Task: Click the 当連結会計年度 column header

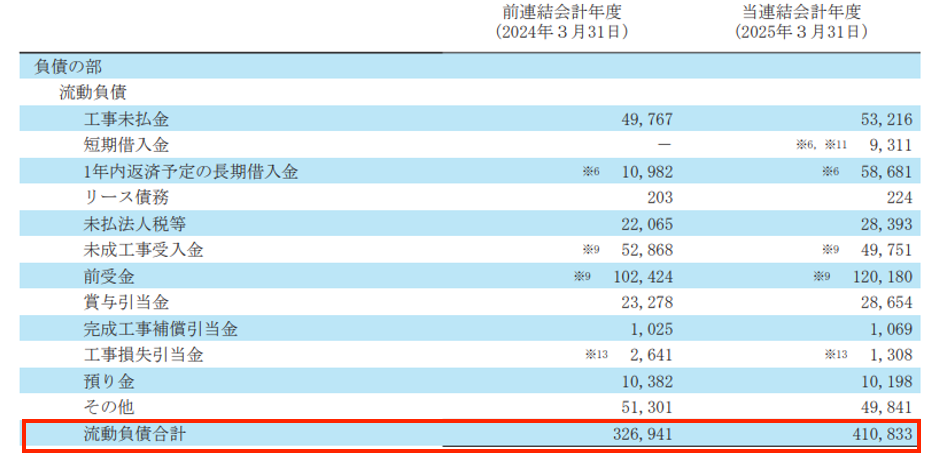Action: pyautogui.click(x=801, y=11)
